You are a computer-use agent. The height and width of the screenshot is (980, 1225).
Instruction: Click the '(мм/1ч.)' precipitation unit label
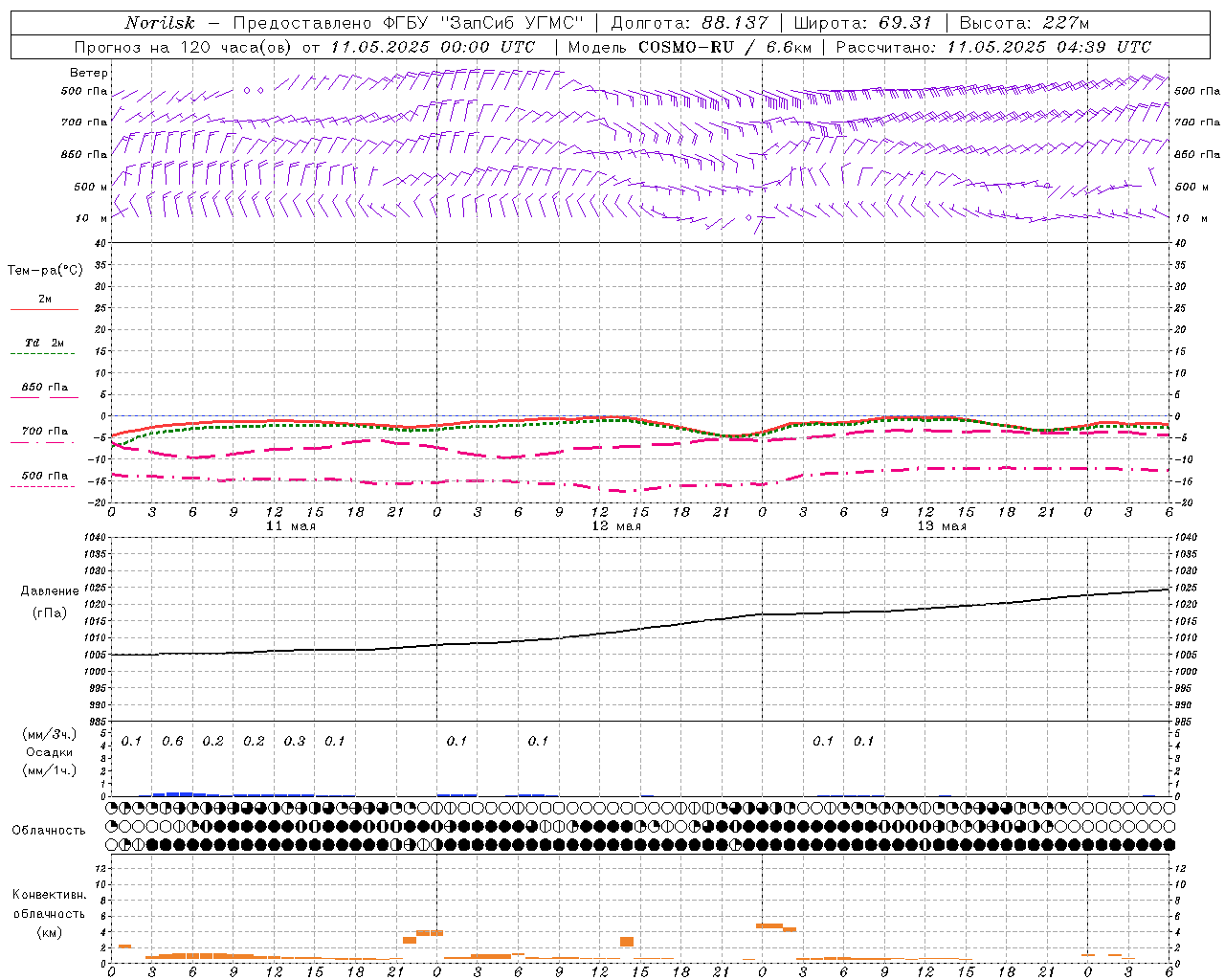click(x=50, y=770)
